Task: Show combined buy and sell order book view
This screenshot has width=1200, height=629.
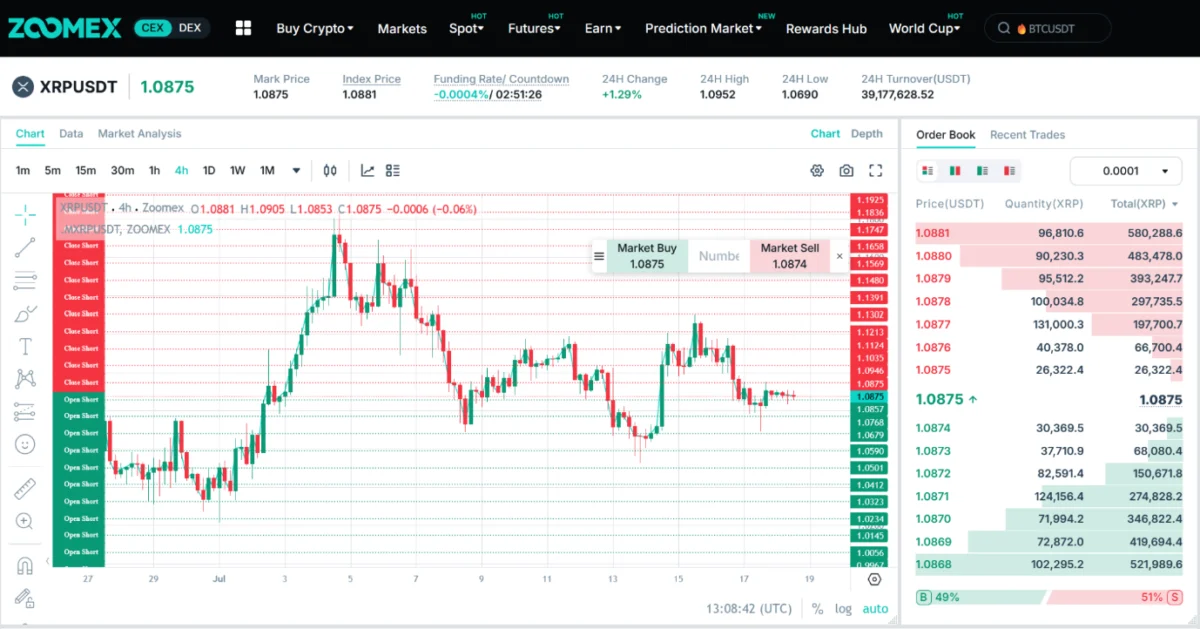Action: (928, 171)
